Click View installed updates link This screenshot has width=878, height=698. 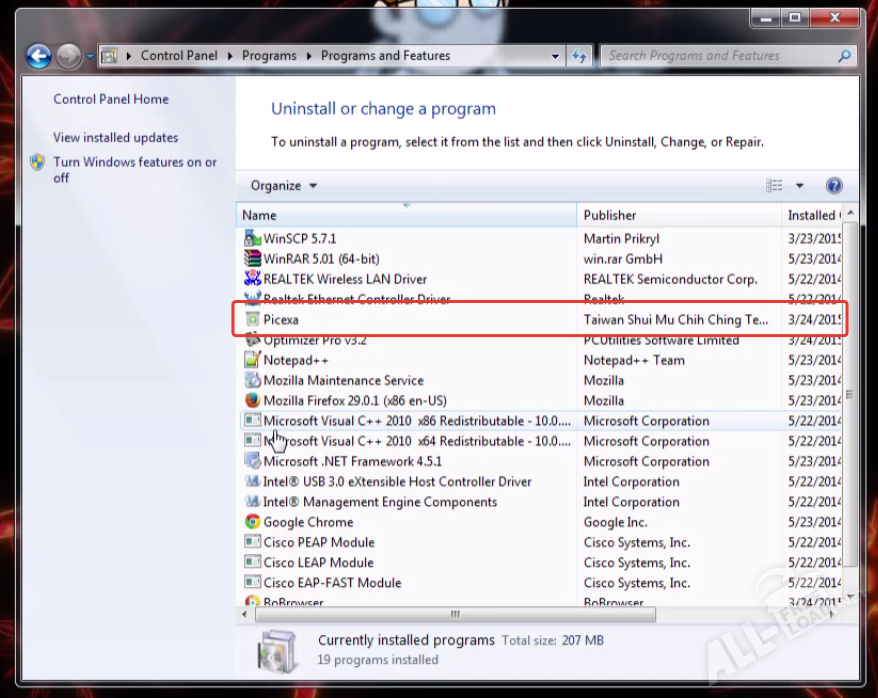(116, 138)
